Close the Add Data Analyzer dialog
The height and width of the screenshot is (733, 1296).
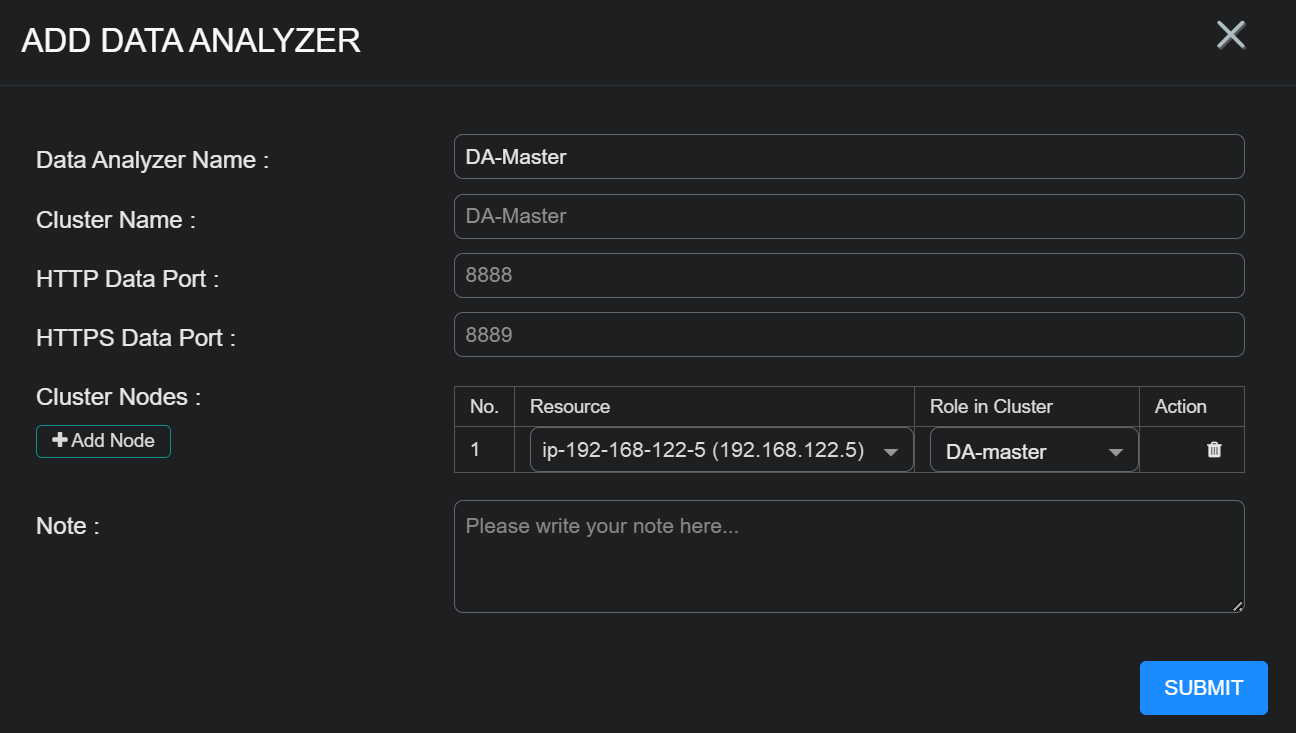pos(1230,35)
